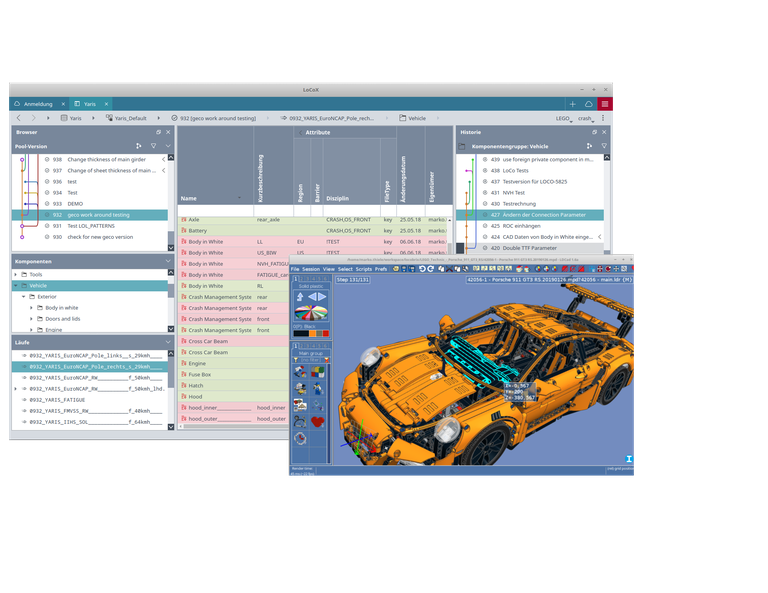This screenshot has width=768, height=593.
Task: Collapse the Komponenten panel with its chevron
Action: [x=168, y=261]
